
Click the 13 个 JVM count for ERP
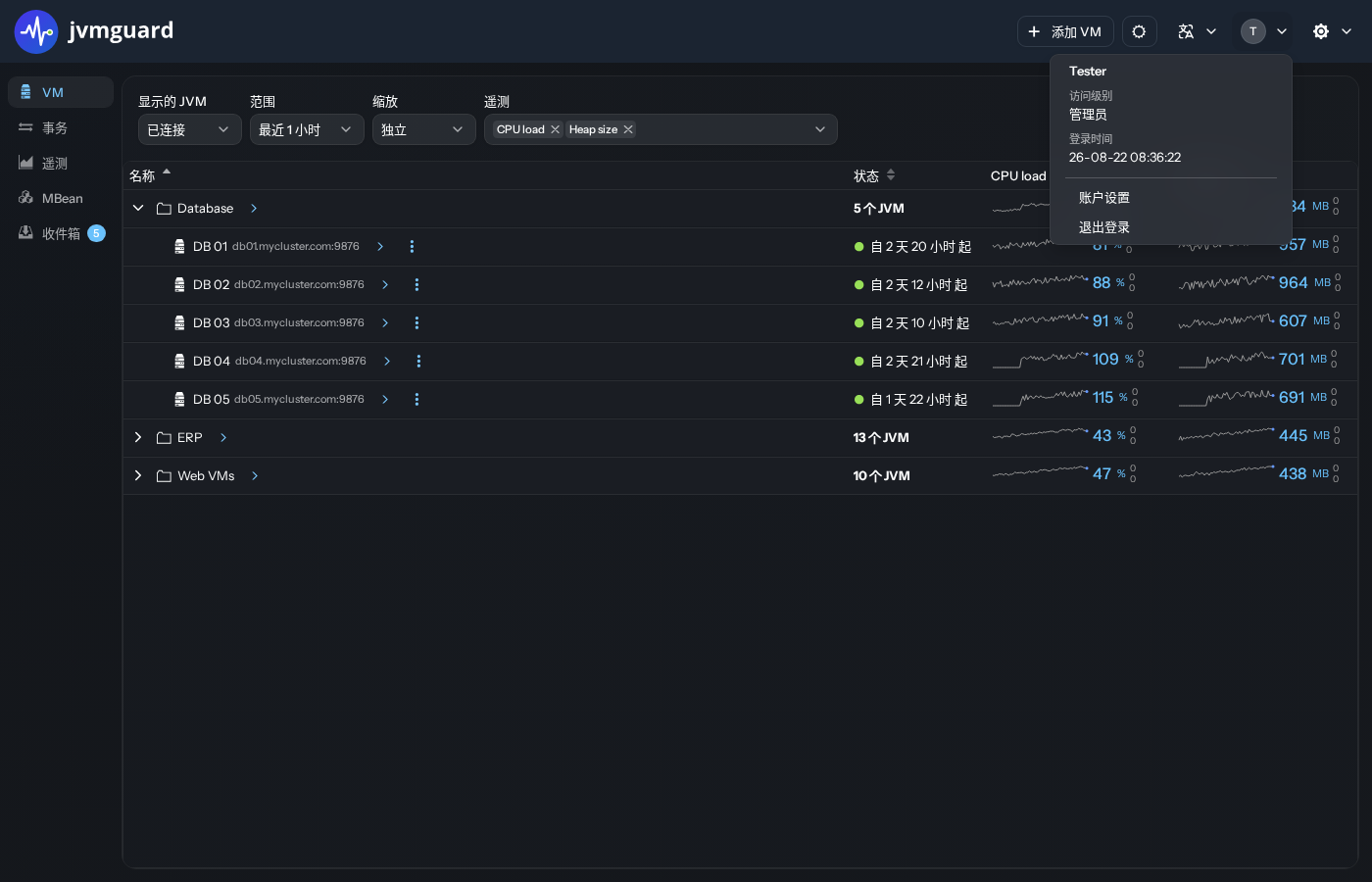[x=881, y=438]
